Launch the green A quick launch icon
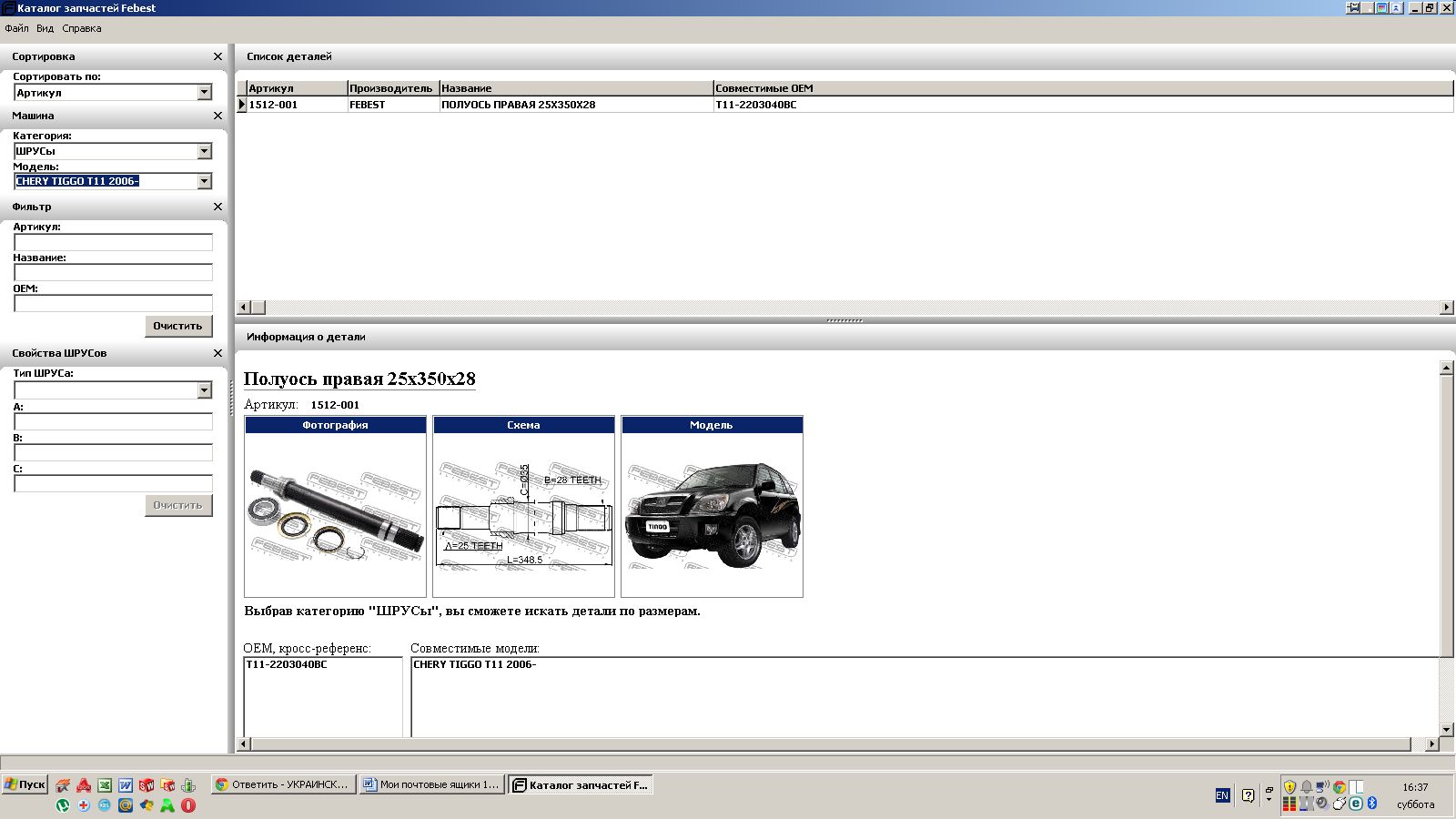 [167, 805]
